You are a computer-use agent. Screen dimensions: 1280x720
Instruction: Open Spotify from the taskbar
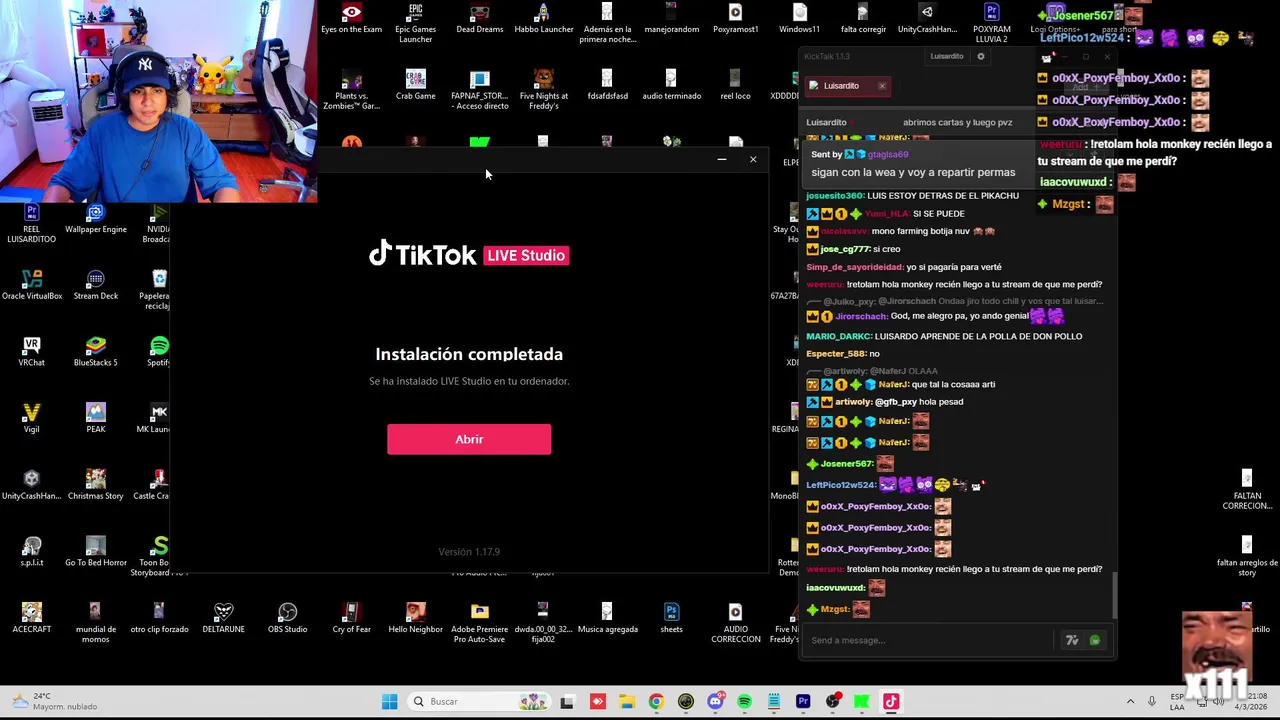(x=744, y=702)
